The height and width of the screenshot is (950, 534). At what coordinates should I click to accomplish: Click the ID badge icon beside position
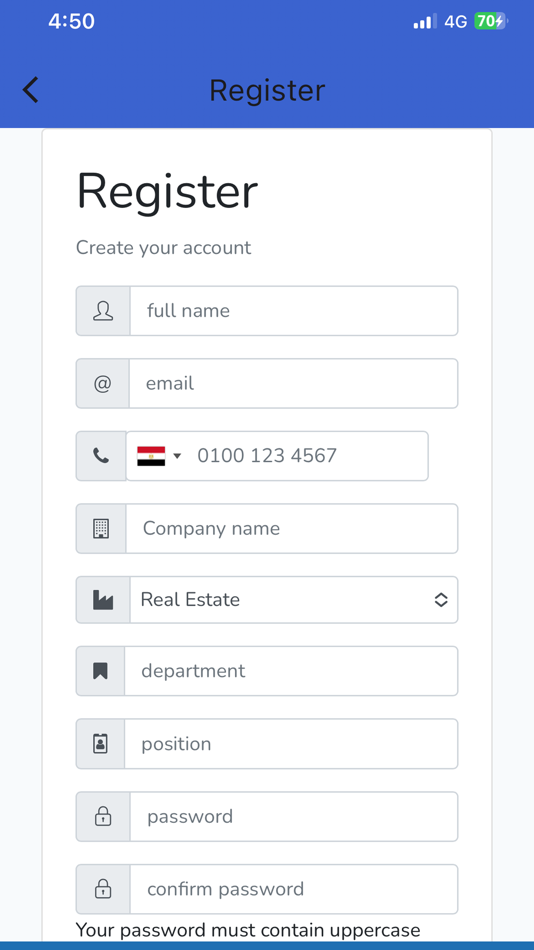(100, 744)
